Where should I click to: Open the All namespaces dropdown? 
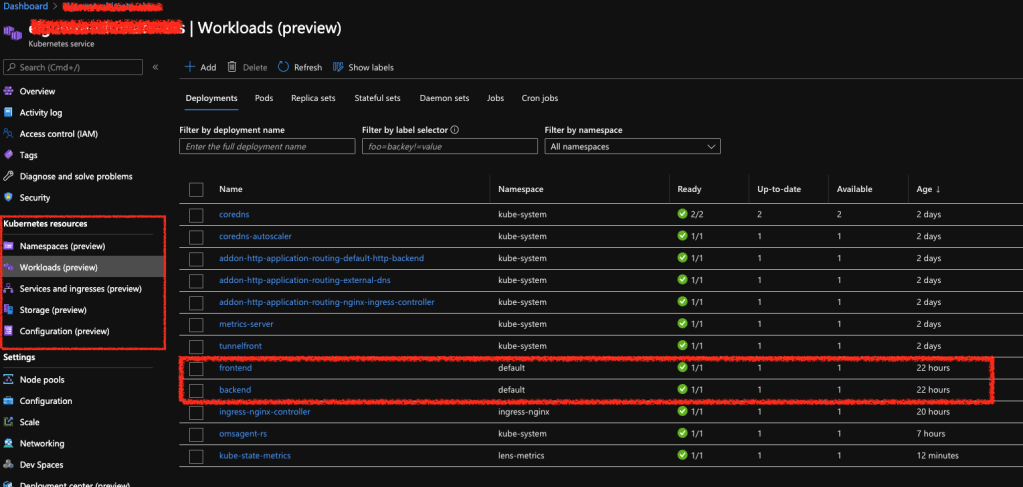click(632, 146)
